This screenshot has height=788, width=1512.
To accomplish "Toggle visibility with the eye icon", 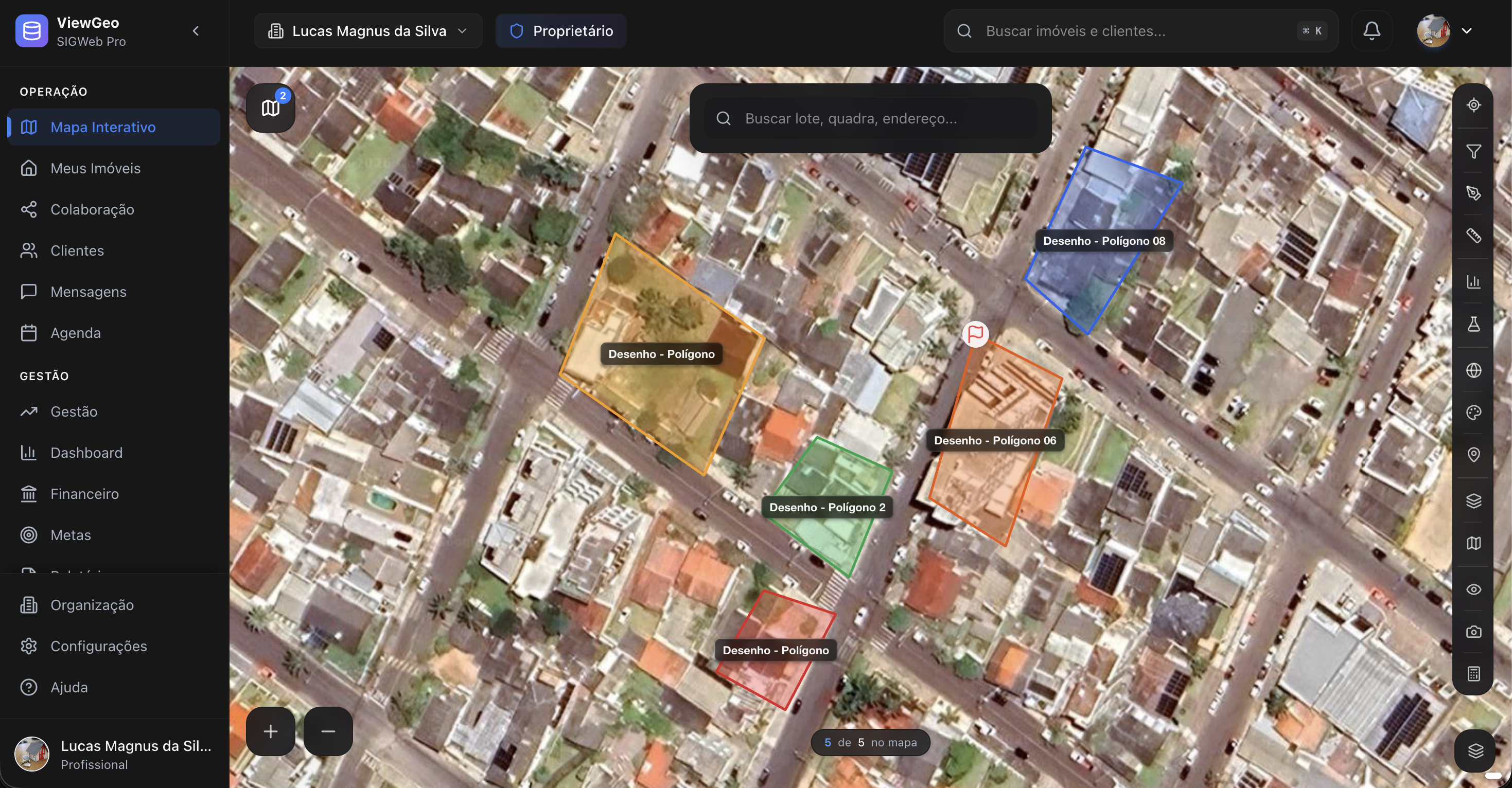I will coord(1473,589).
